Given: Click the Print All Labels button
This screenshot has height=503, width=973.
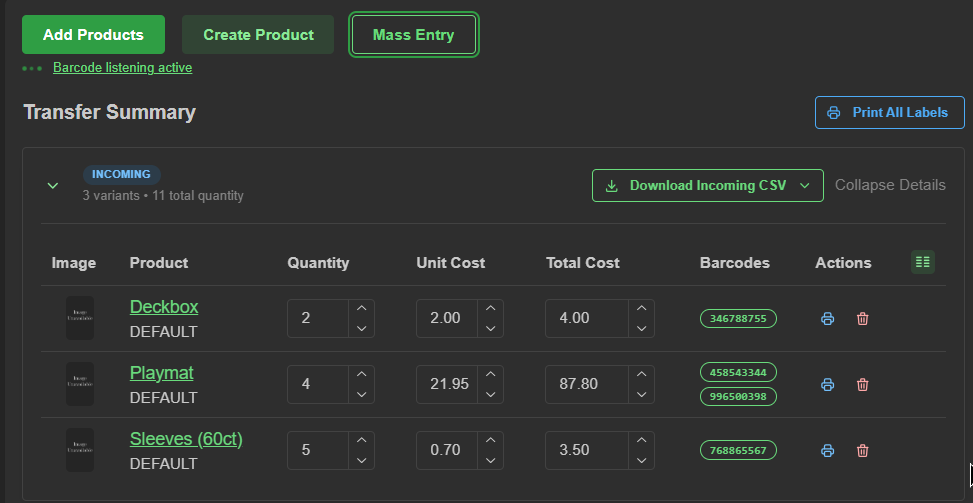Looking at the screenshot, I should click(889, 112).
